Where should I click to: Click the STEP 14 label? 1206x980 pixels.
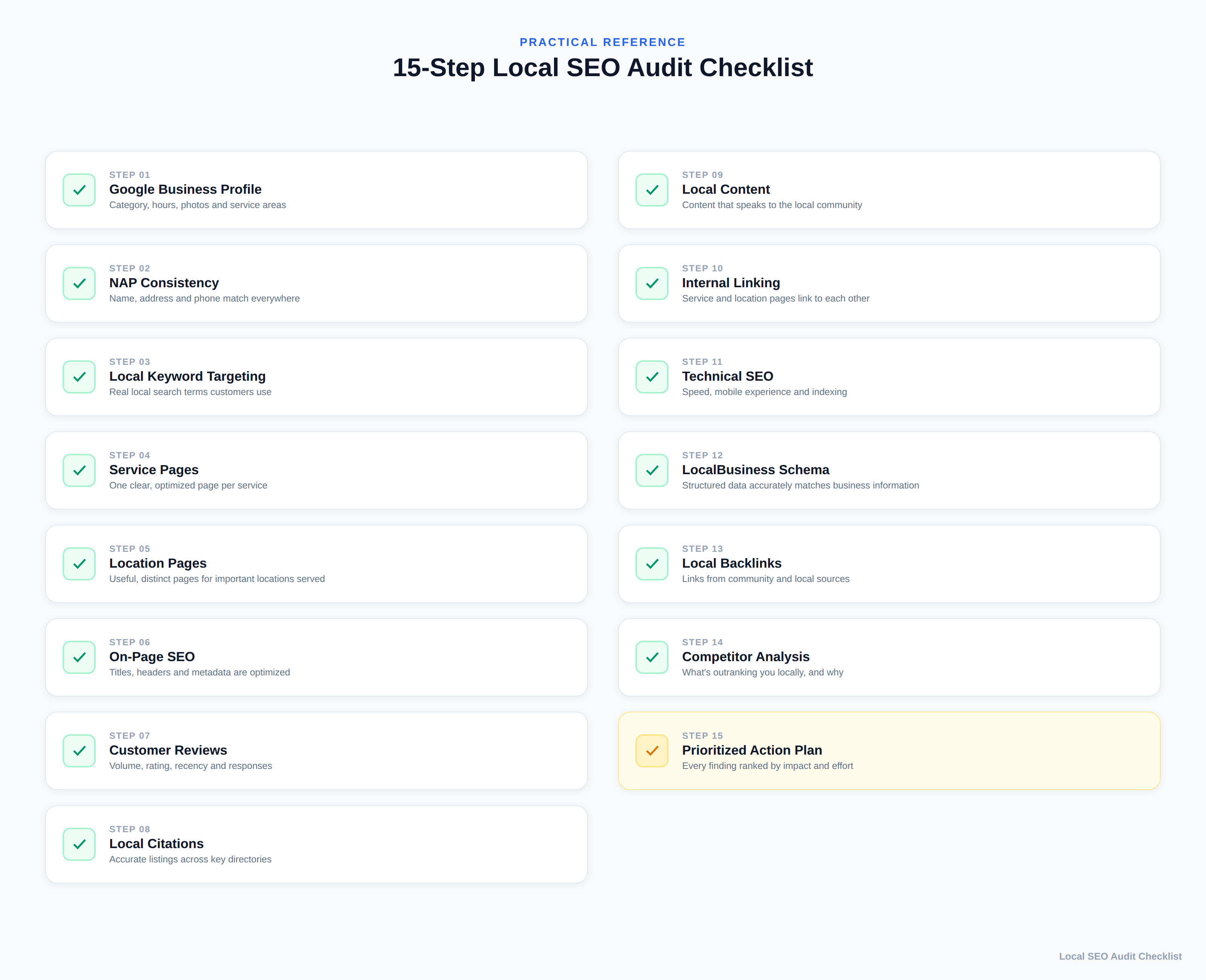click(x=702, y=642)
